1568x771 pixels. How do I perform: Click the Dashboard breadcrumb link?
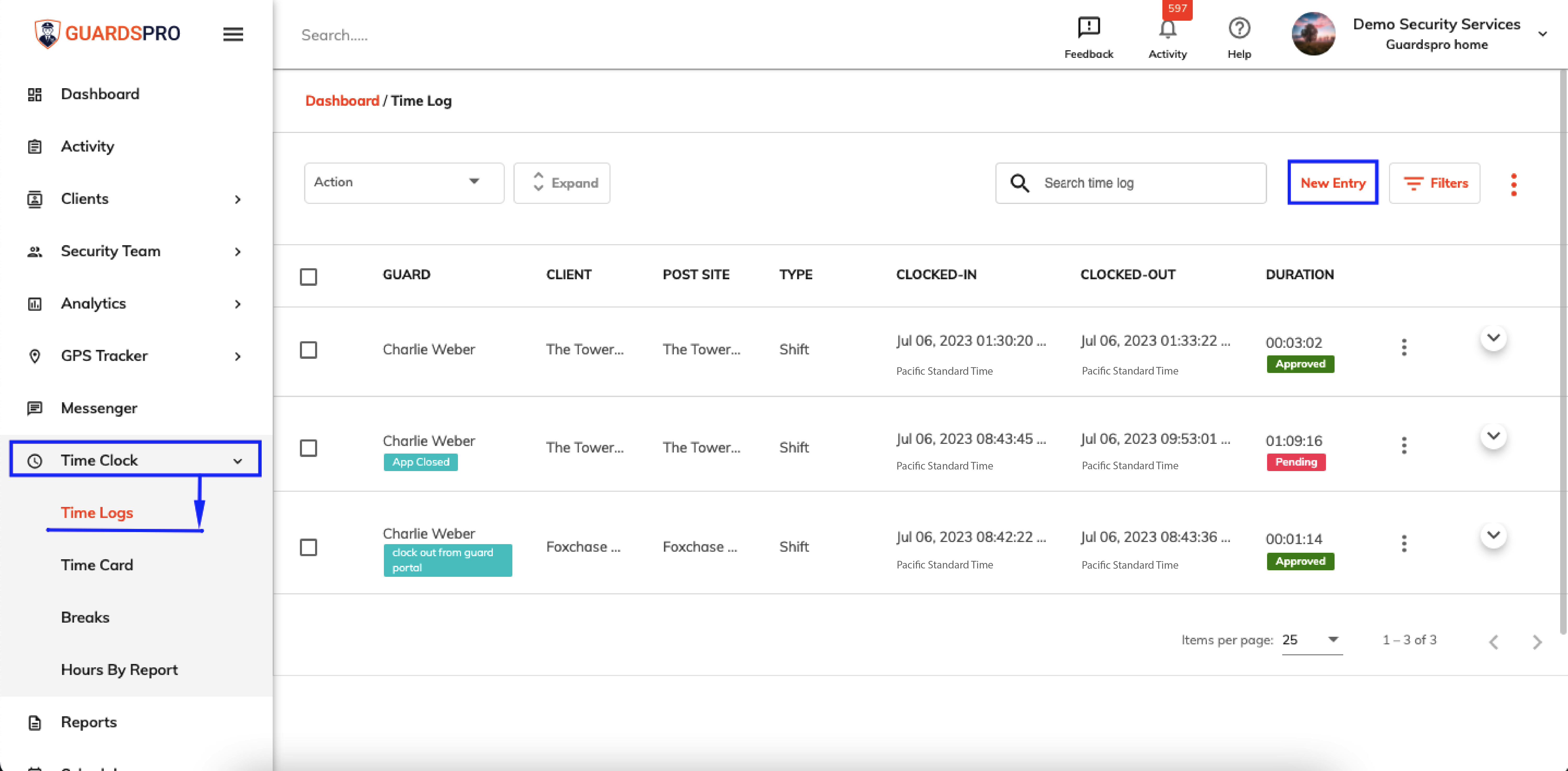tap(342, 101)
